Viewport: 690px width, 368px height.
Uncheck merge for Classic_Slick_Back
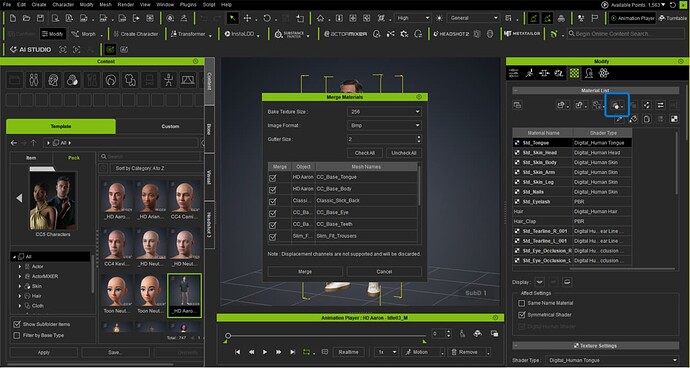tap(273, 202)
